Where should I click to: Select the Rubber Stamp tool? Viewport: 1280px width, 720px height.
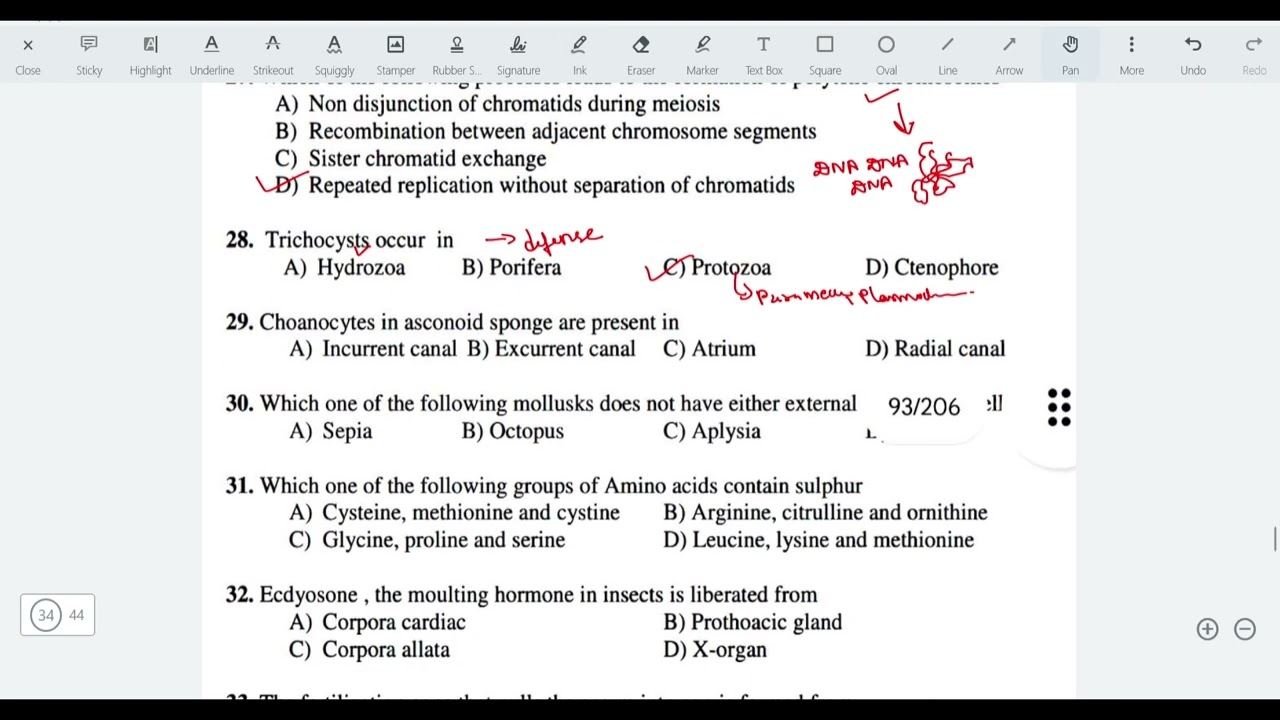(457, 55)
